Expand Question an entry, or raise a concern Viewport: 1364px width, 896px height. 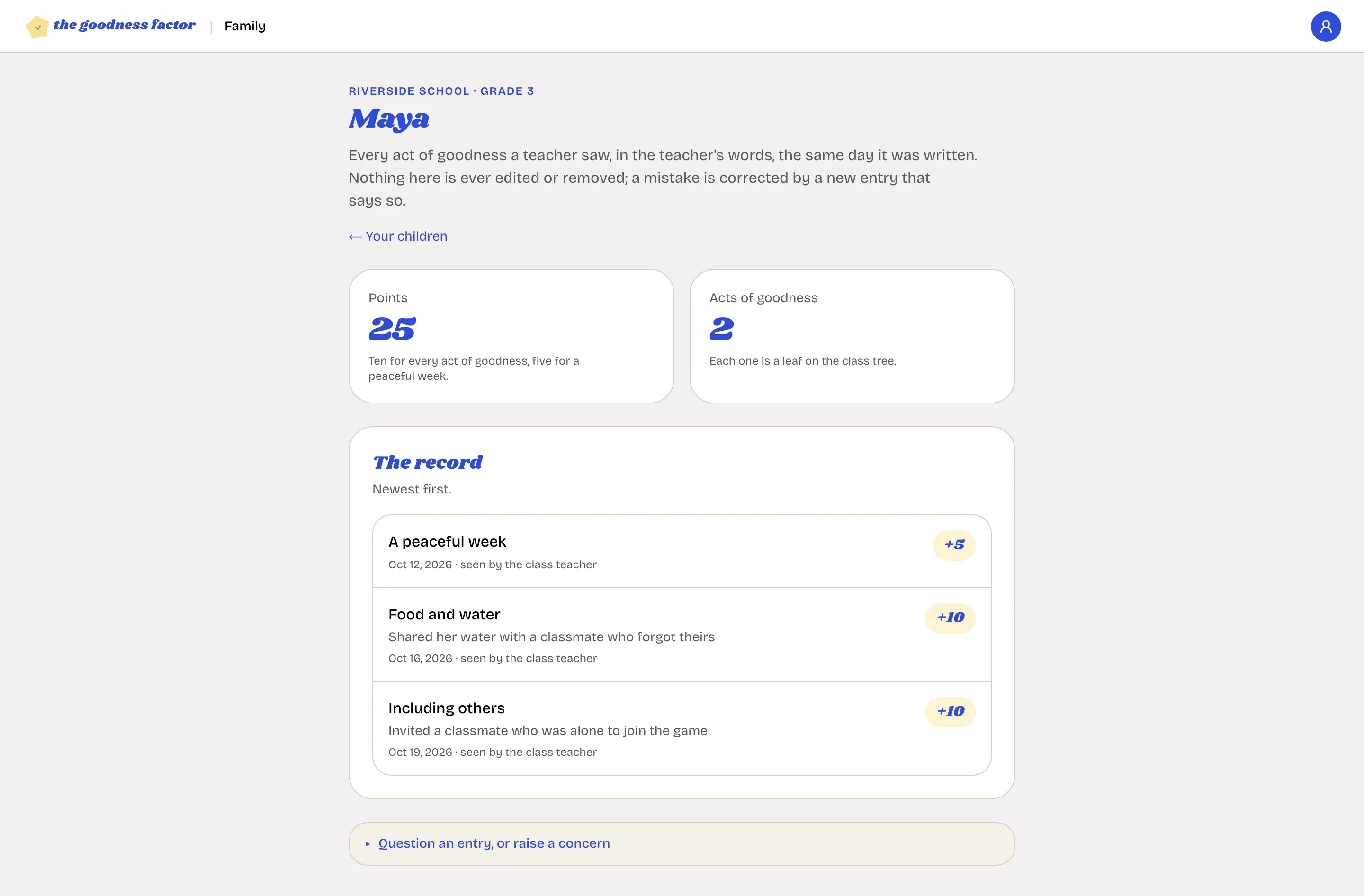tap(682, 843)
